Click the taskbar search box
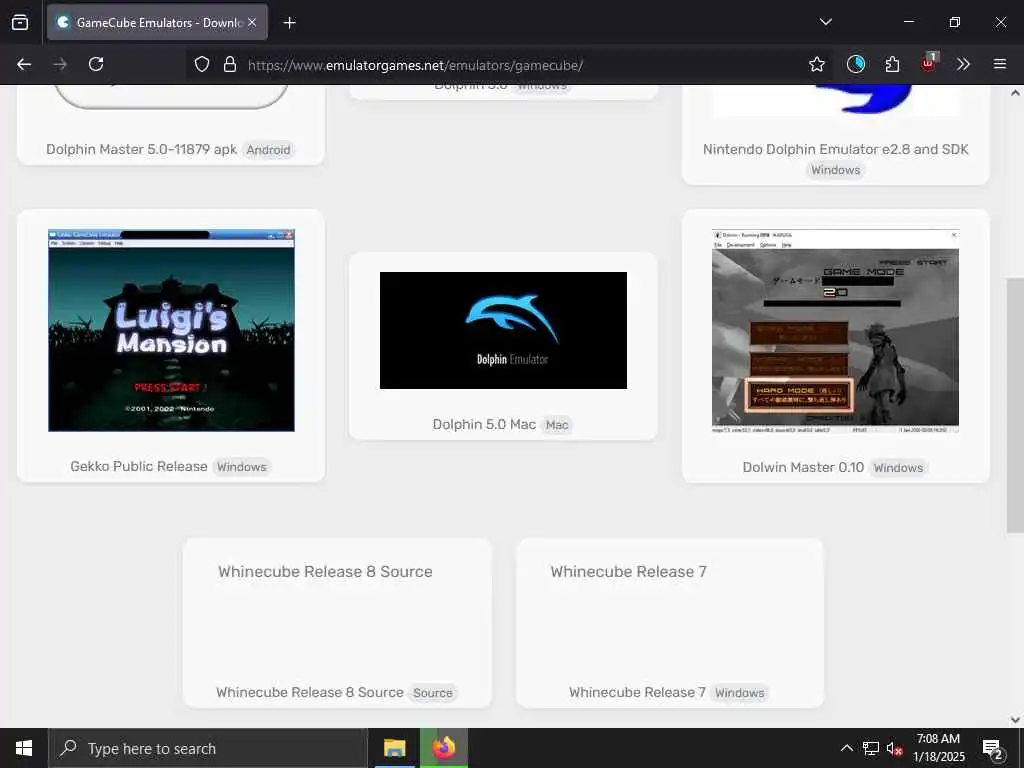 [208, 748]
